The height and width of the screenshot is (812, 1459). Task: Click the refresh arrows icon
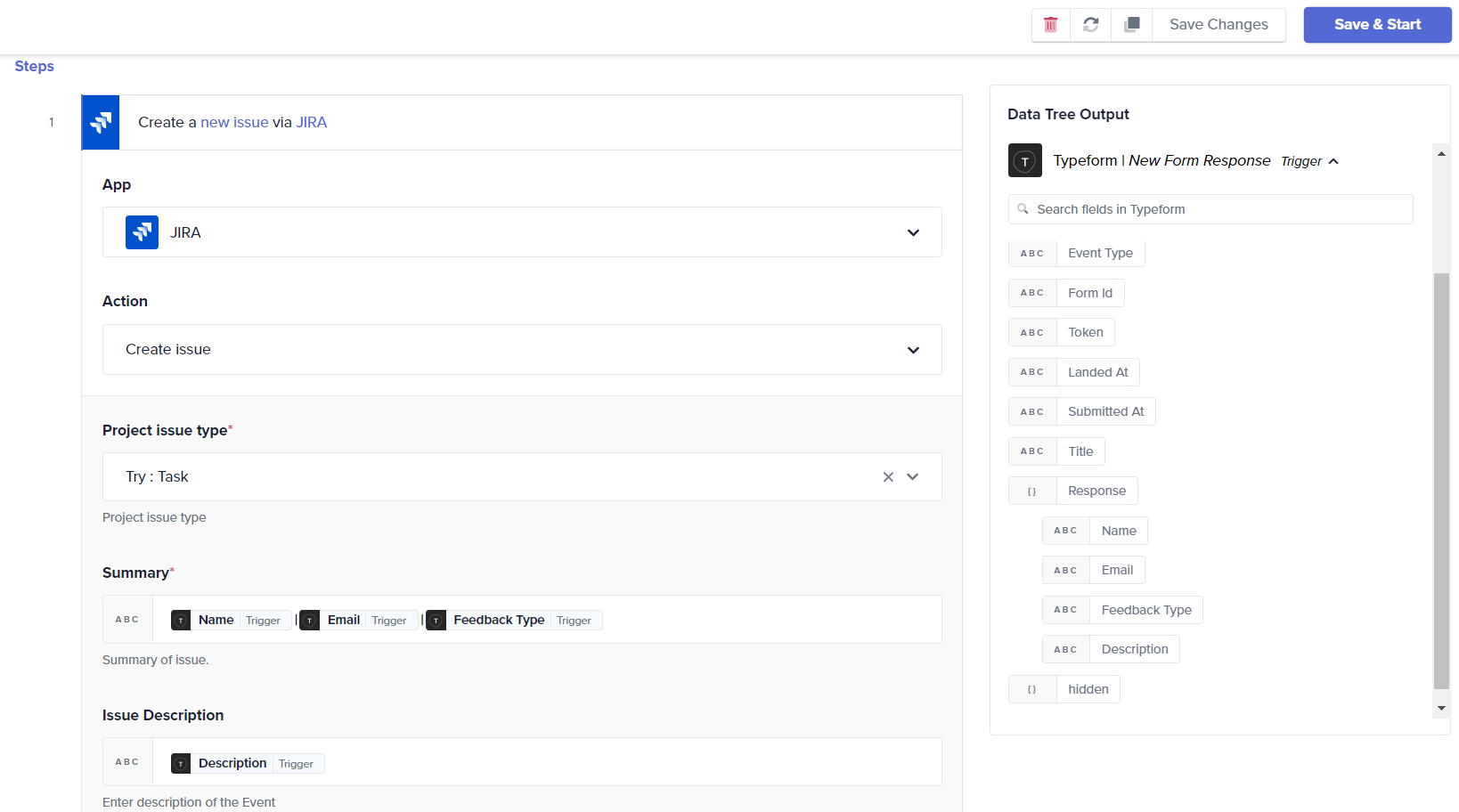point(1090,25)
